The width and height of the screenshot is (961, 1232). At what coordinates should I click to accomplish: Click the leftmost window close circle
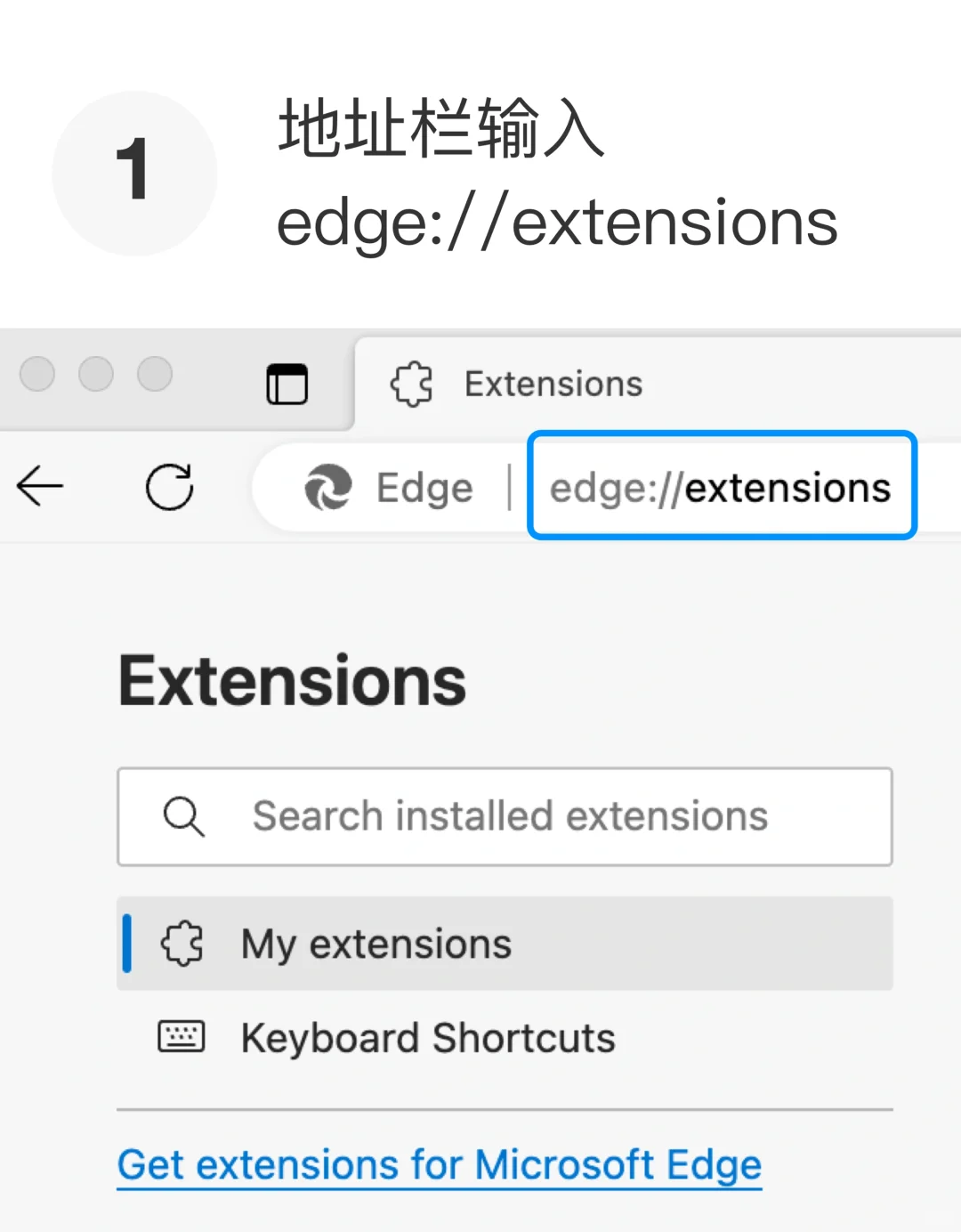point(37,374)
